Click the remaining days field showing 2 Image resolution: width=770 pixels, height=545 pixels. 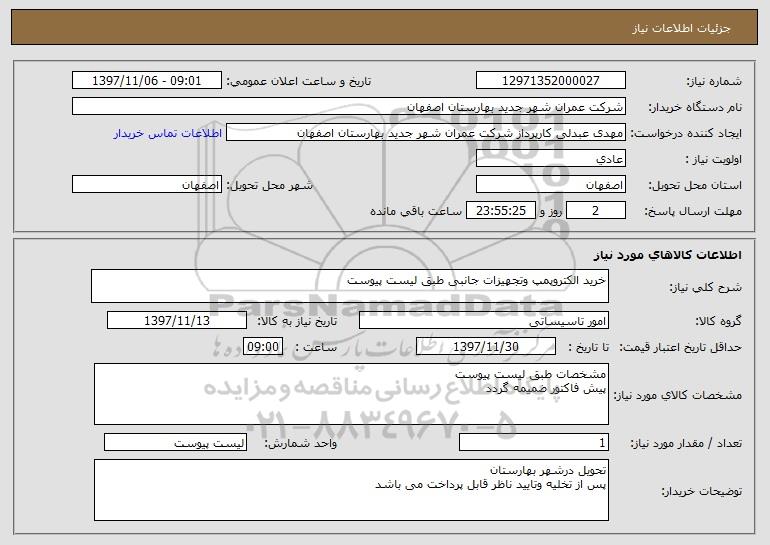(x=596, y=211)
